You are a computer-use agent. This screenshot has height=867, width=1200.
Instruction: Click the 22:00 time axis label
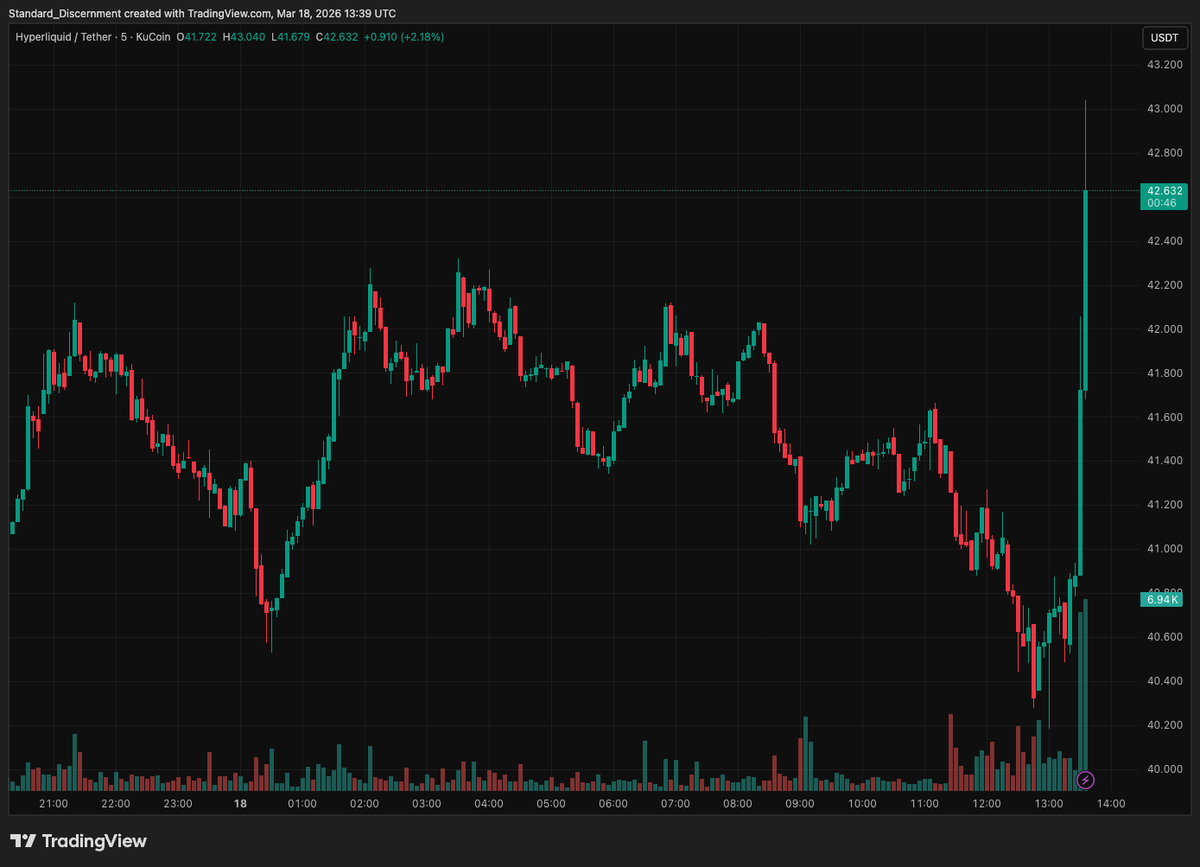point(115,804)
